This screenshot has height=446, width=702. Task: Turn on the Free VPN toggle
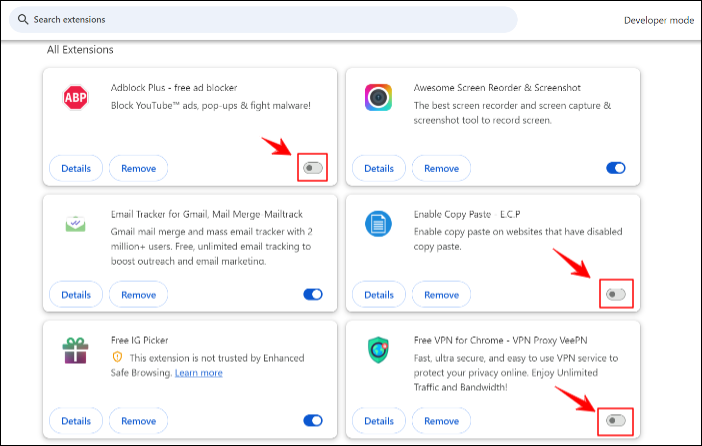pyautogui.click(x=616, y=421)
